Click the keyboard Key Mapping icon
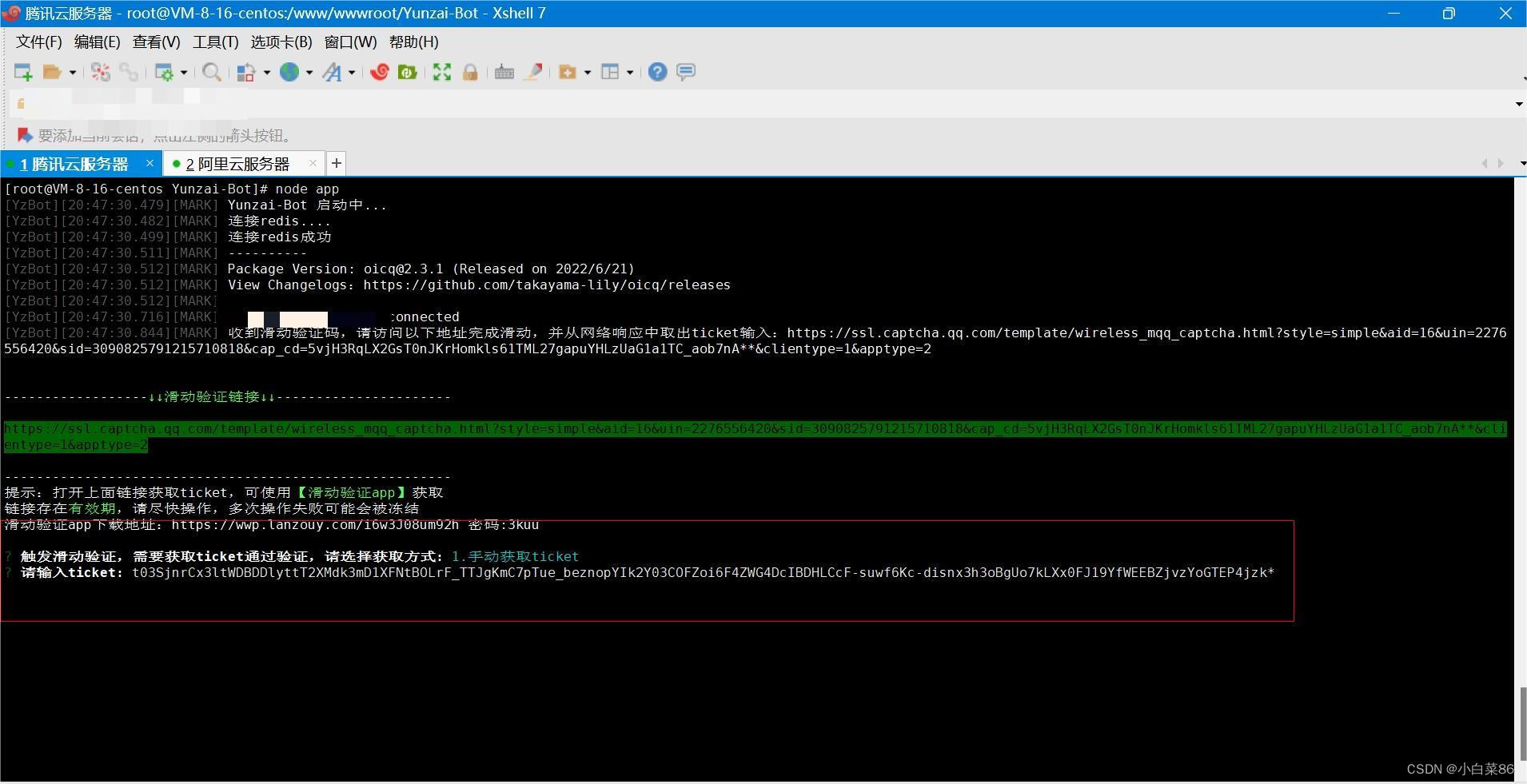1527x784 pixels. click(x=504, y=72)
